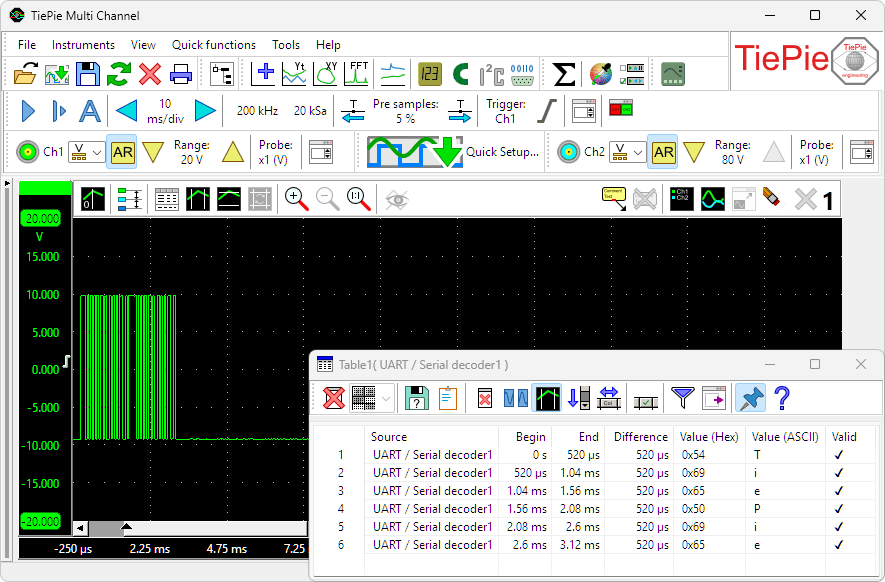Click the green refresh arrows icon

click(119, 74)
